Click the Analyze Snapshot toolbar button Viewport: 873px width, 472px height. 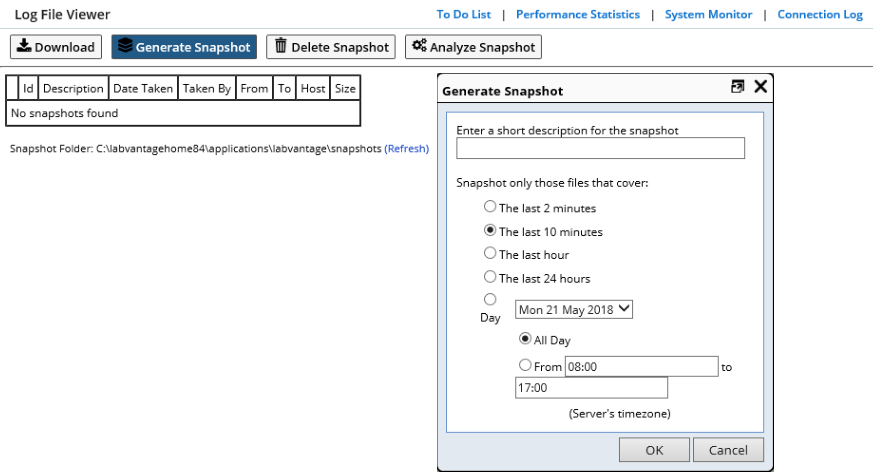473,47
